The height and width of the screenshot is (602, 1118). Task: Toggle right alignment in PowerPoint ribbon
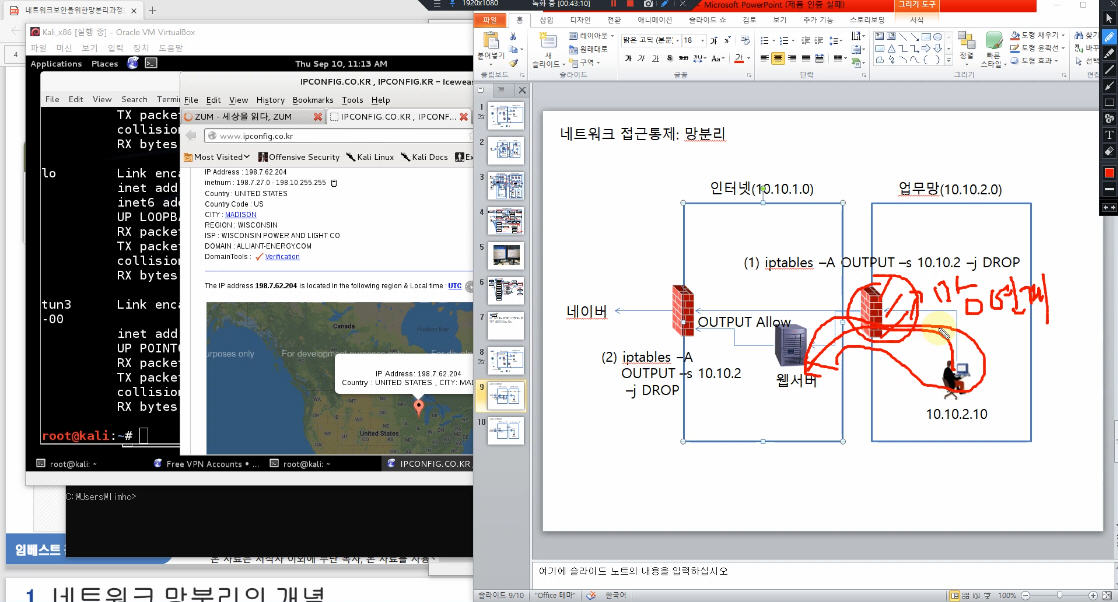click(791, 58)
